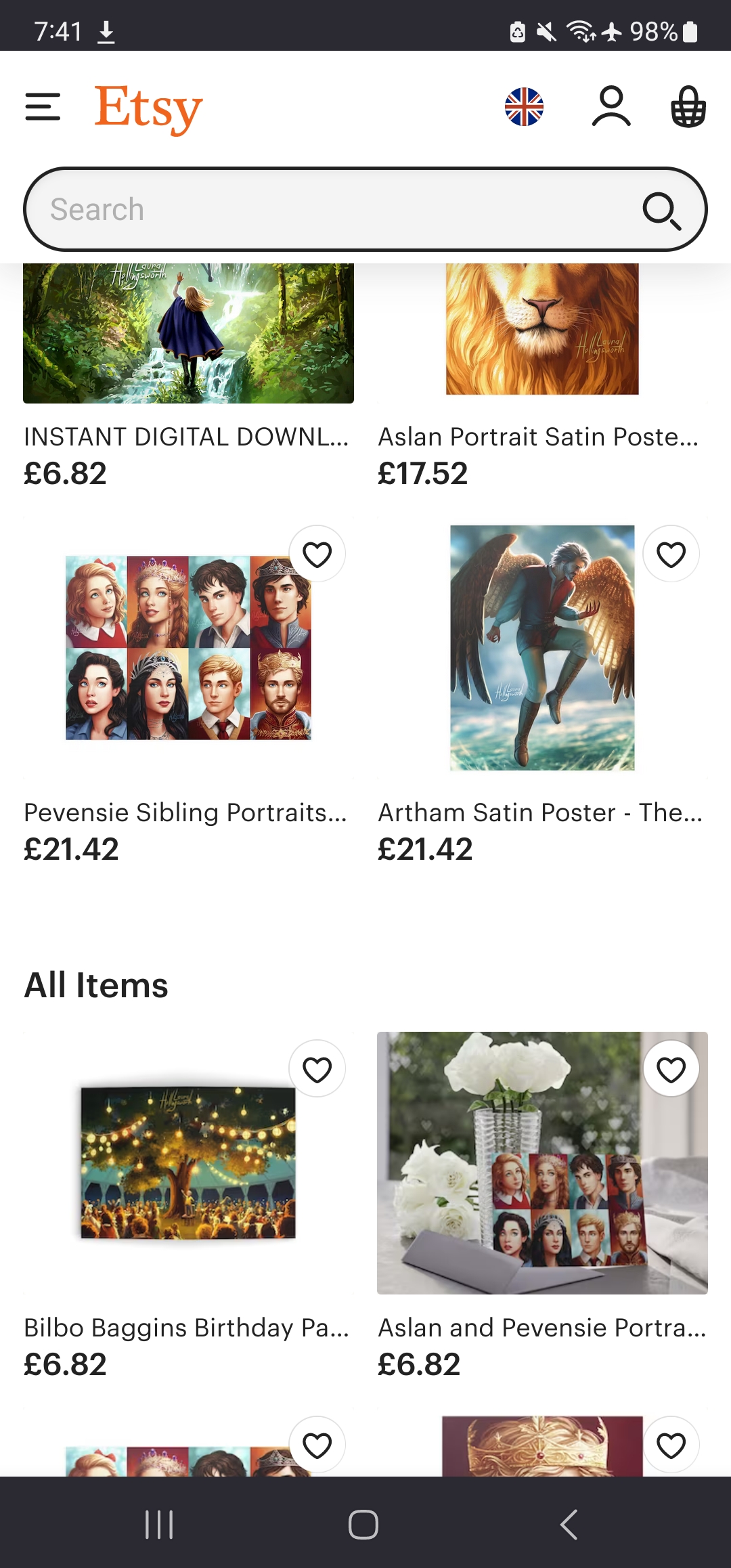Image resolution: width=731 pixels, height=1568 pixels.
Task: Favorite the Bilbo Baggins Birthday Party item
Action: point(317,1069)
